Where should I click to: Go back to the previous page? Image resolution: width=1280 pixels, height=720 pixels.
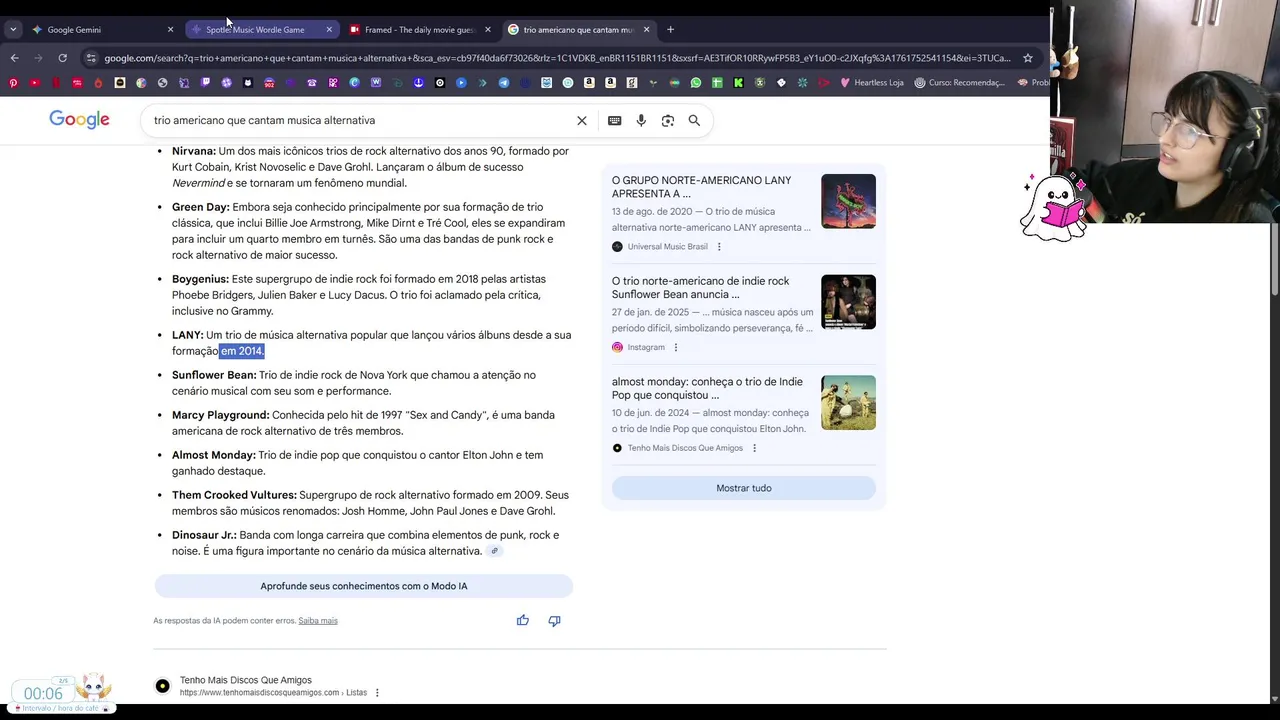tap(14, 58)
